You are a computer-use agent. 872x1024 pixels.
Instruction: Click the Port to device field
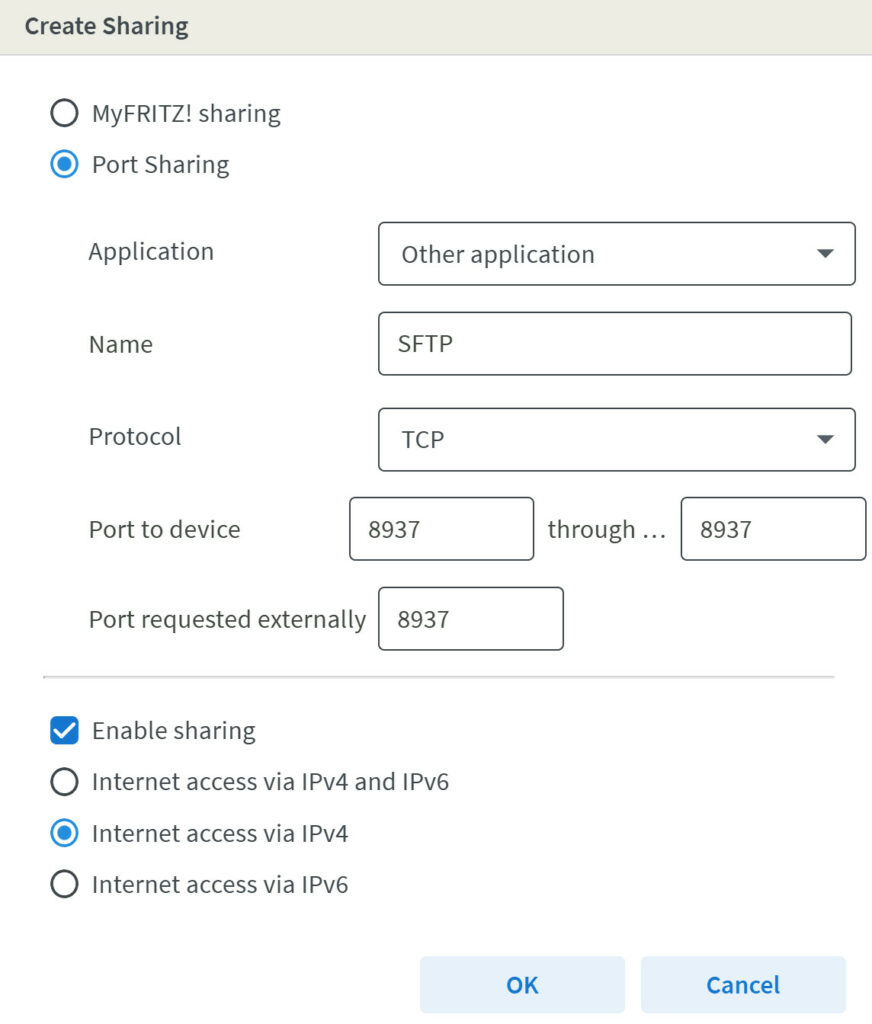point(441,529)
